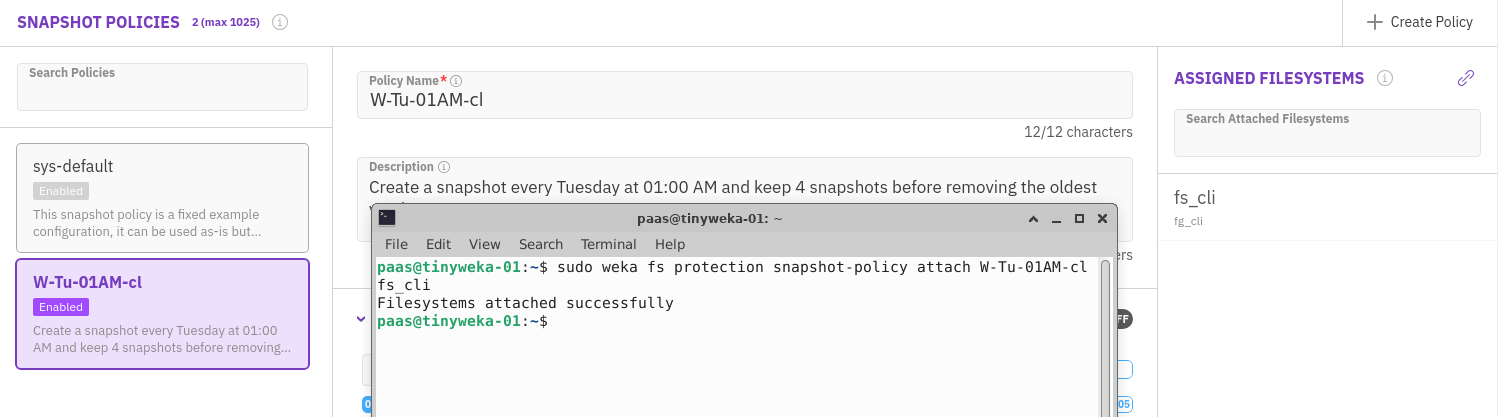Select the sys-default snapshot policy card
Viewport: 1498px width, 417px height.
(x=162, y=198)
